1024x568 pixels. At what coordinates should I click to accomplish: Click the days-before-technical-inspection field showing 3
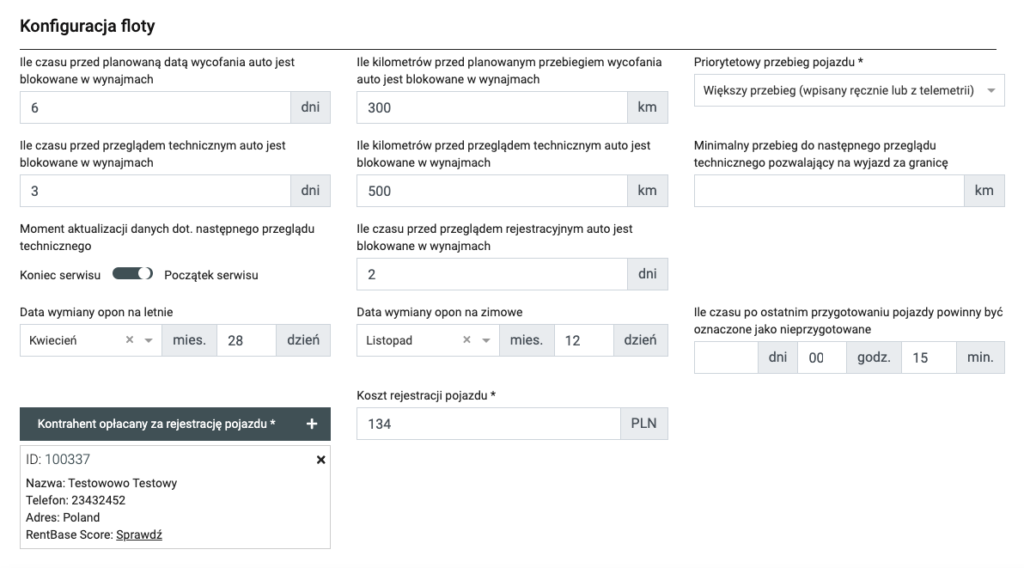point(155,190)
